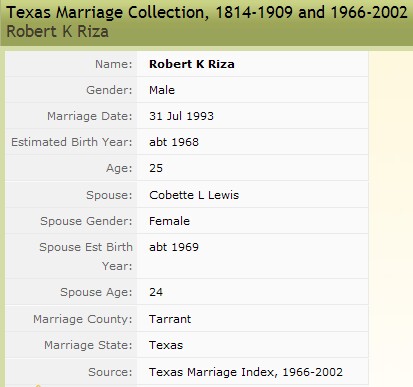The height and width of the screenshot is (387, 413).
Task: Click Spouse Gender value Female
Action: pyautogui.click(x=169, y=221)
